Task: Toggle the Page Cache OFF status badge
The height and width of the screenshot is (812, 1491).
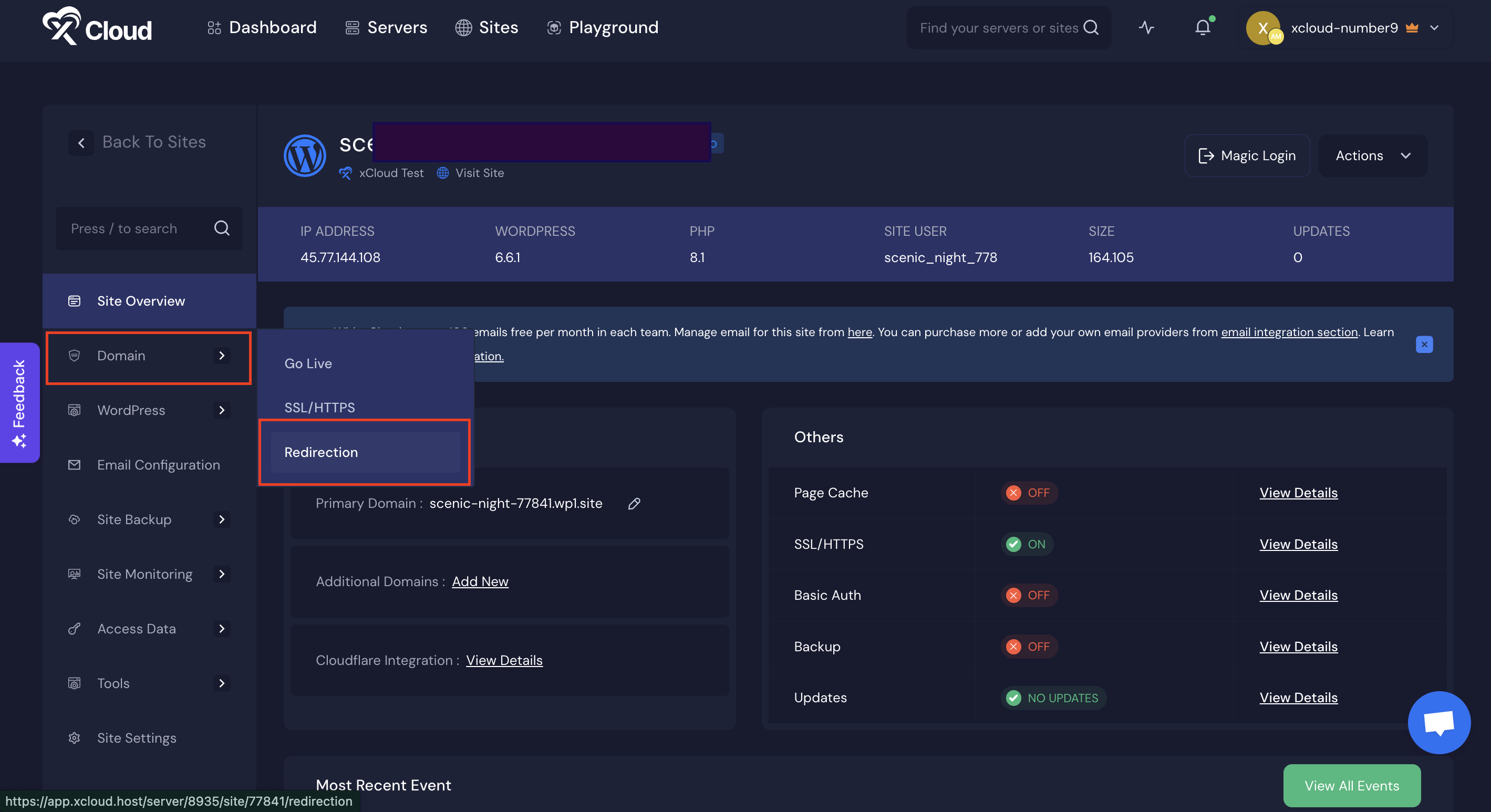Action: click(x=1029, y=493)
